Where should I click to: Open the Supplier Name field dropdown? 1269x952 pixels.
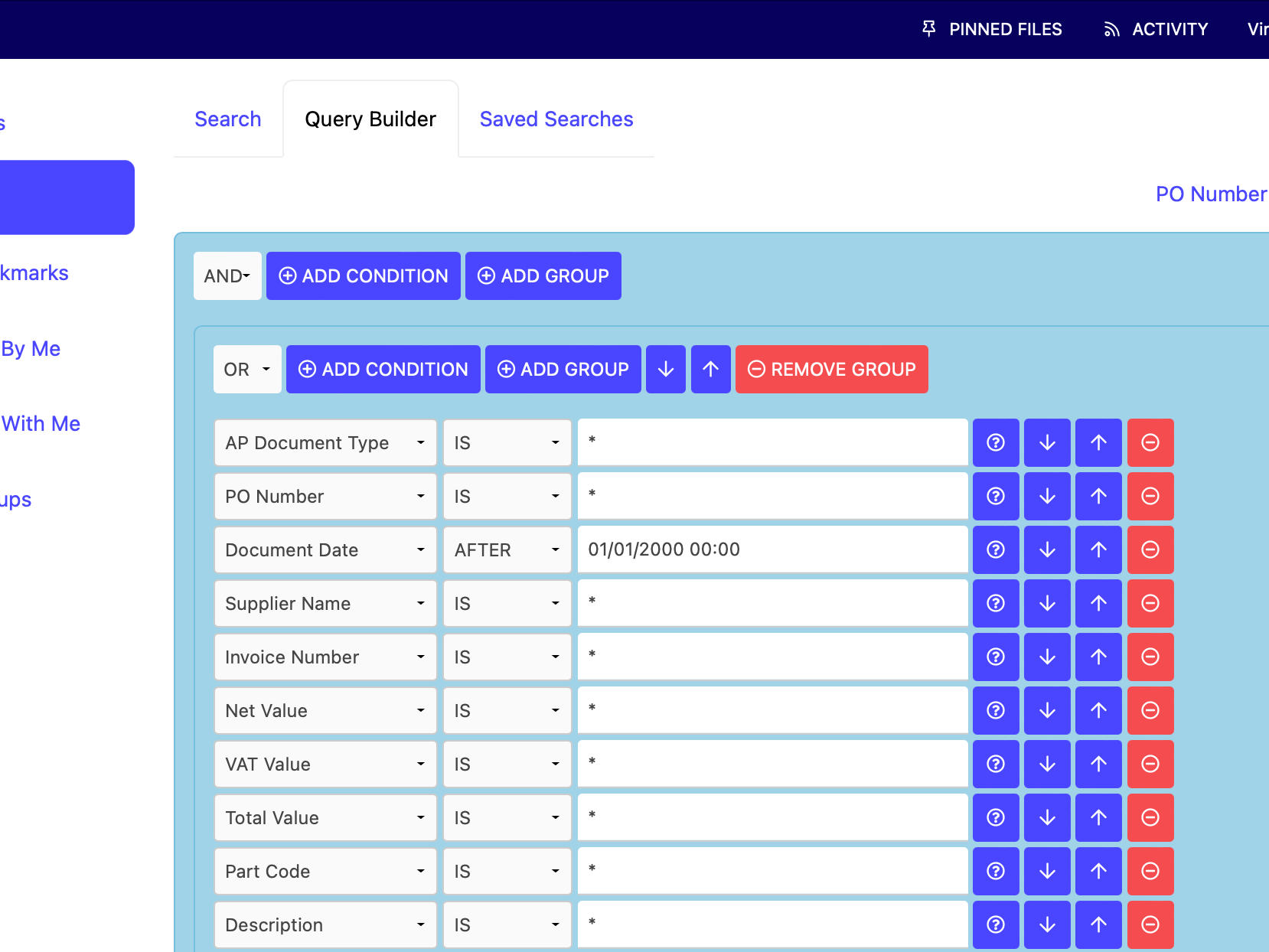coord(325,603)
